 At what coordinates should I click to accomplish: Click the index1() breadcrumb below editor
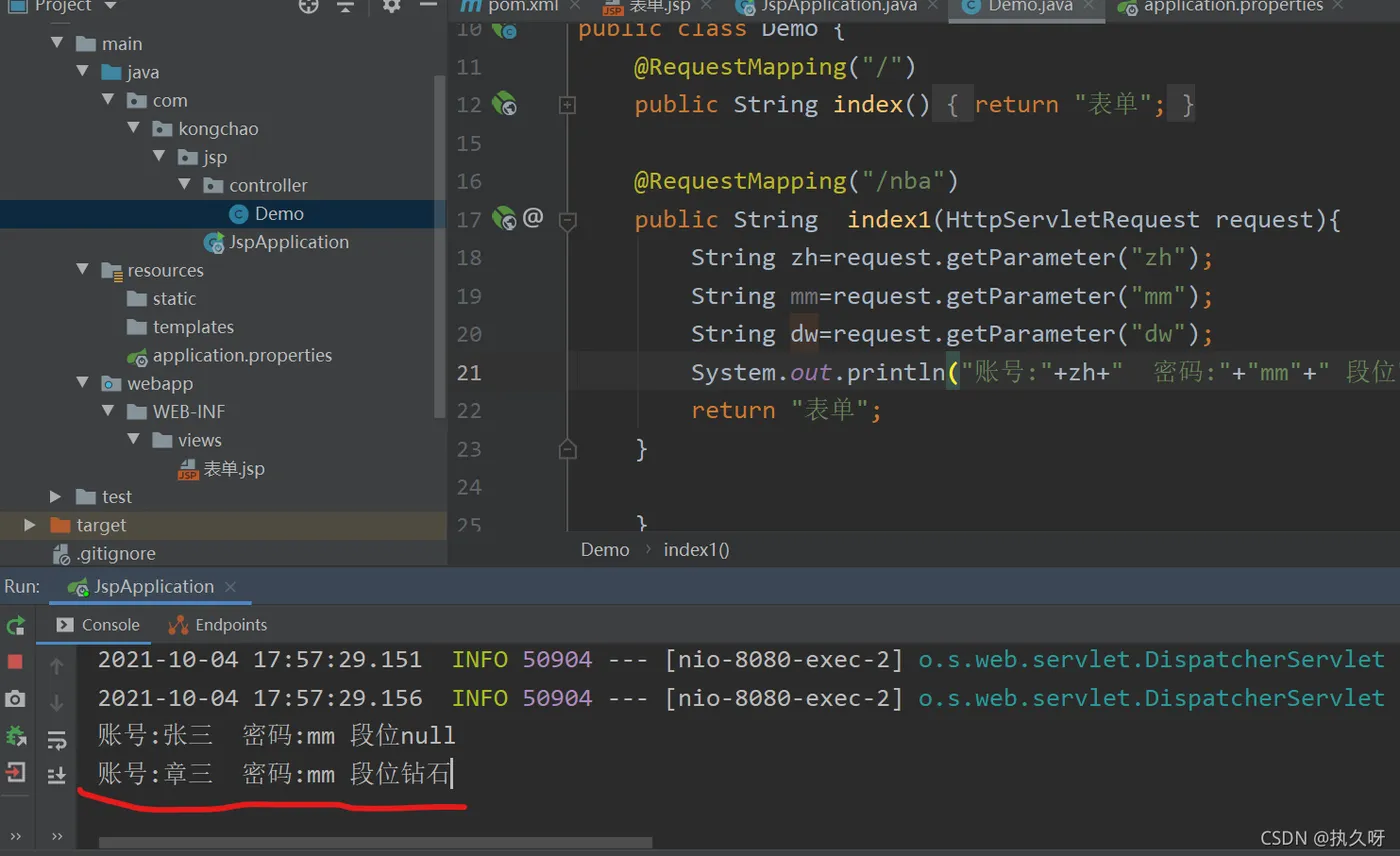(696, 549)
